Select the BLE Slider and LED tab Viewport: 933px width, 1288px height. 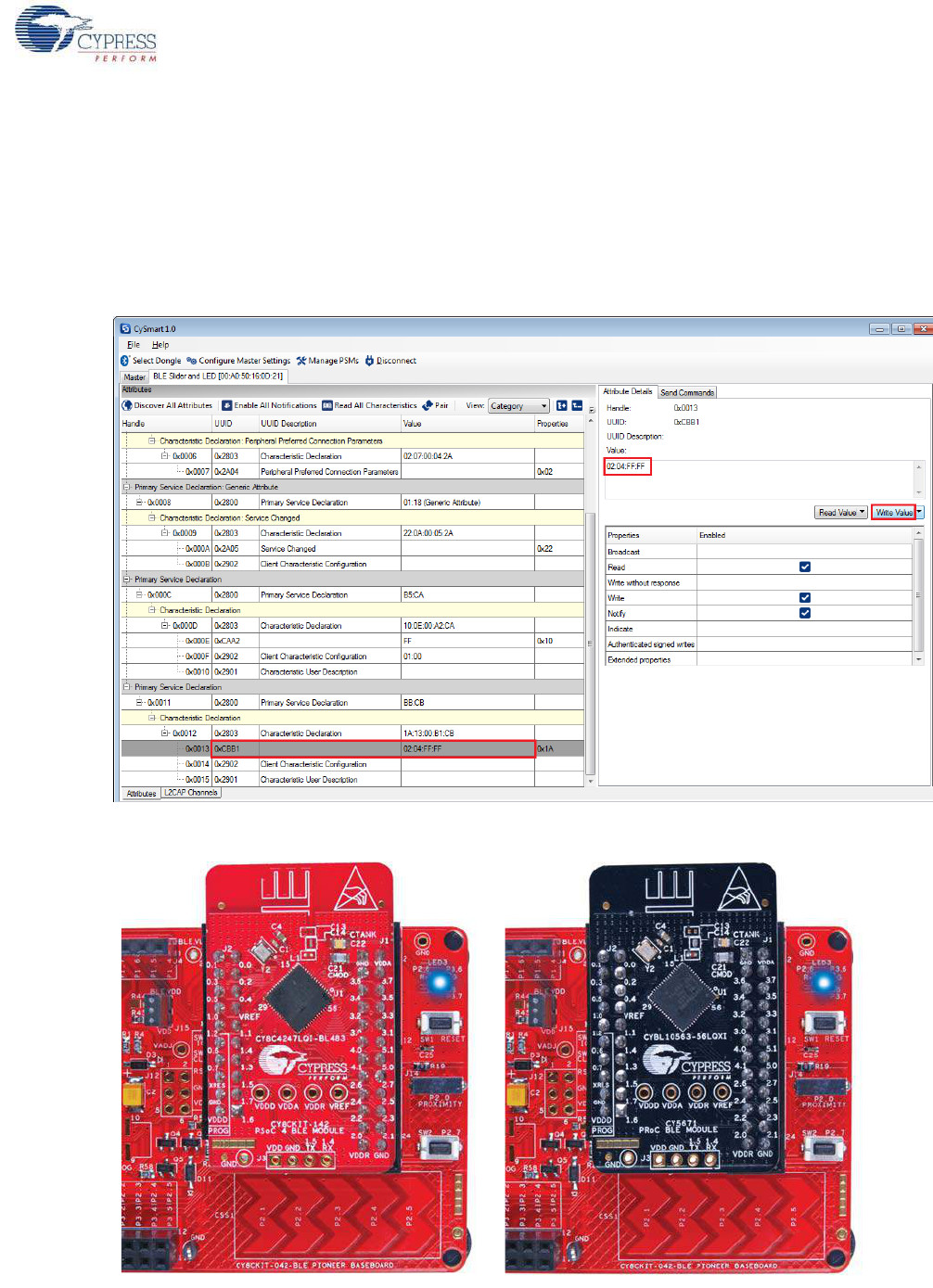[x=218, y=376]
